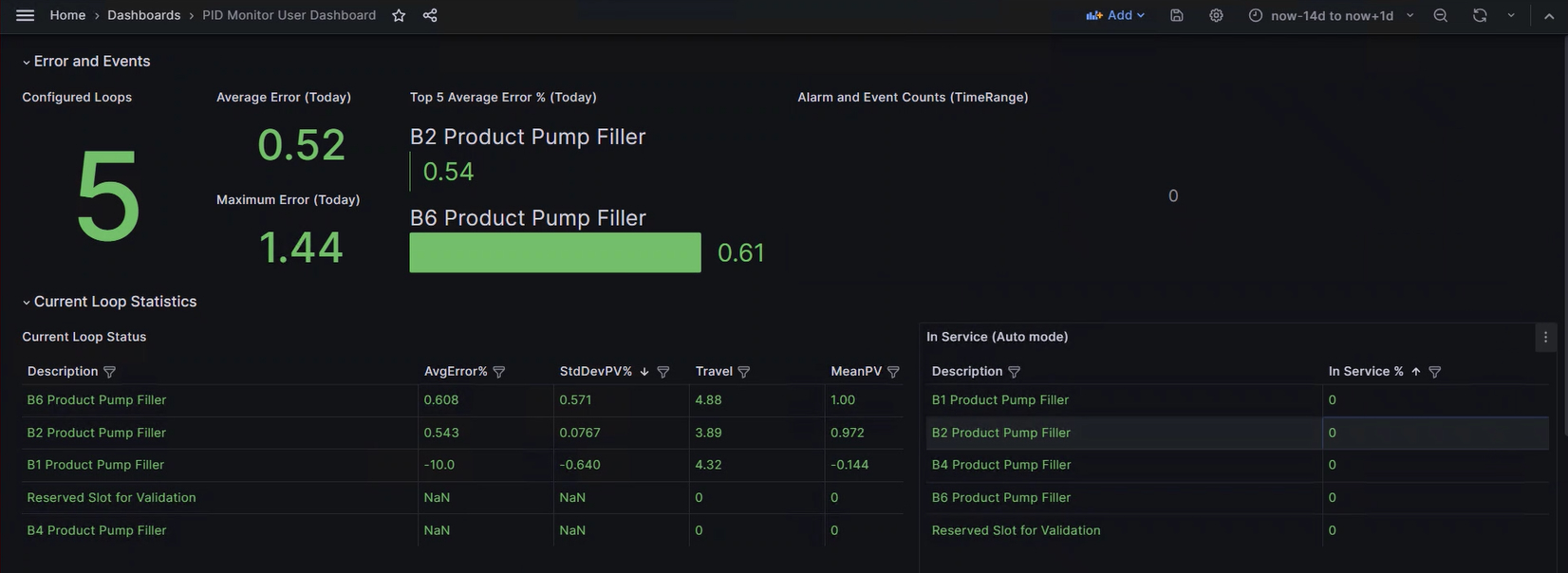The height and width of the screenshot is (573, 1568).
Task: Open the Dashboards breadcrumb
Action: pos(143,15)
